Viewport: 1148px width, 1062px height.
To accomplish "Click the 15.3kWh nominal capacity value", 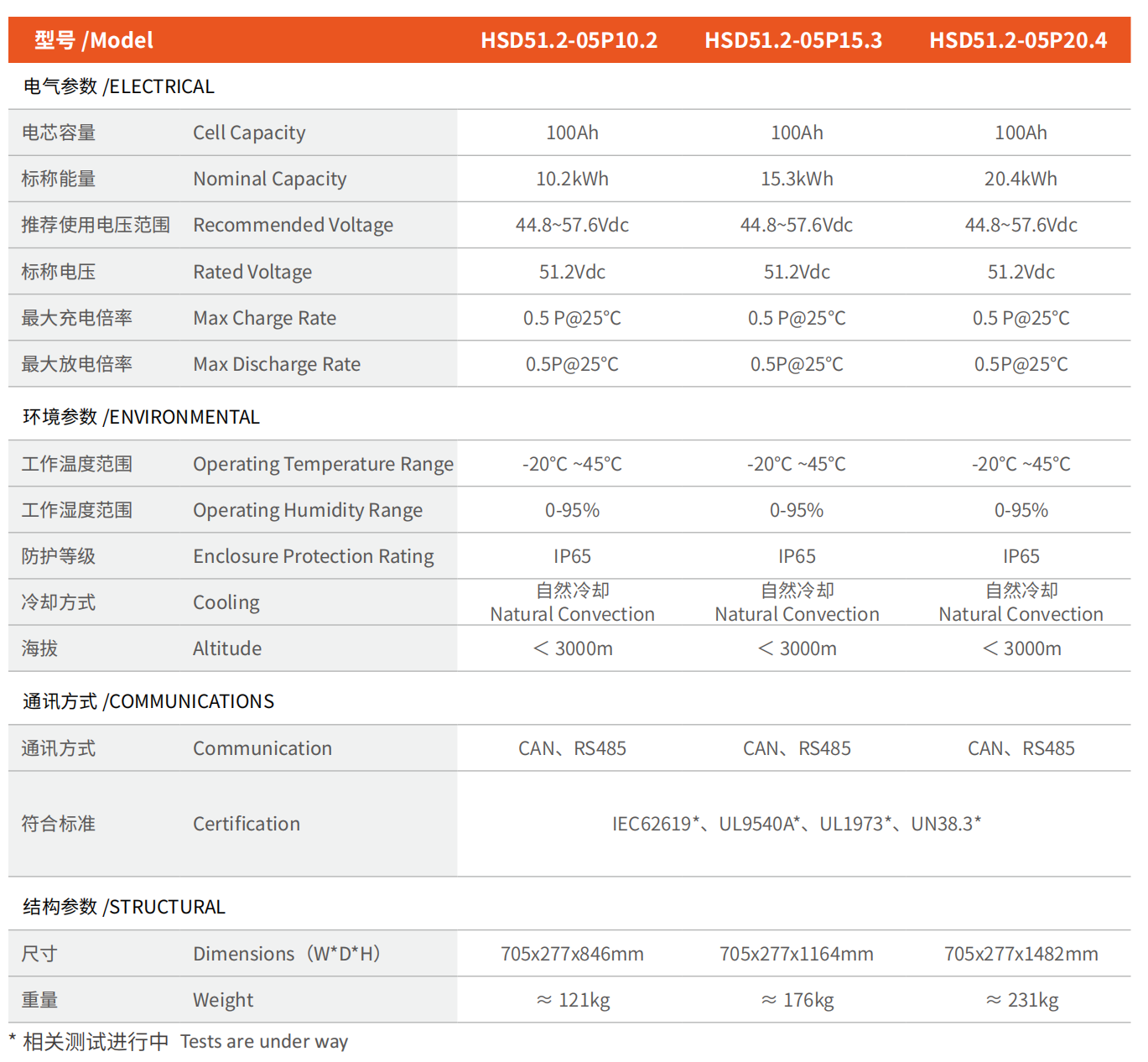I will [797, 179].
